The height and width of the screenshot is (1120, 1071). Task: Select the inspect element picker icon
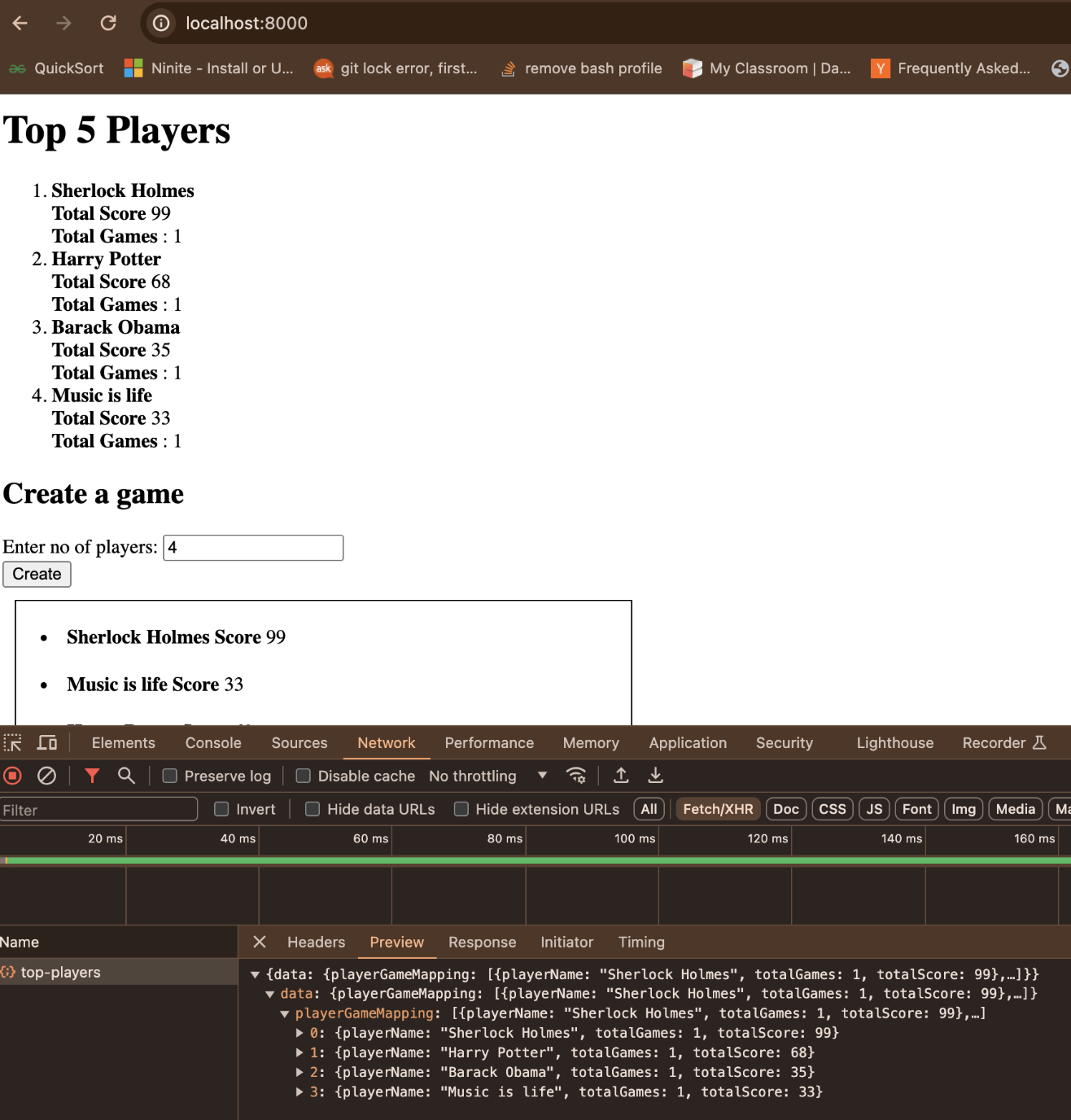click(13, 742)
